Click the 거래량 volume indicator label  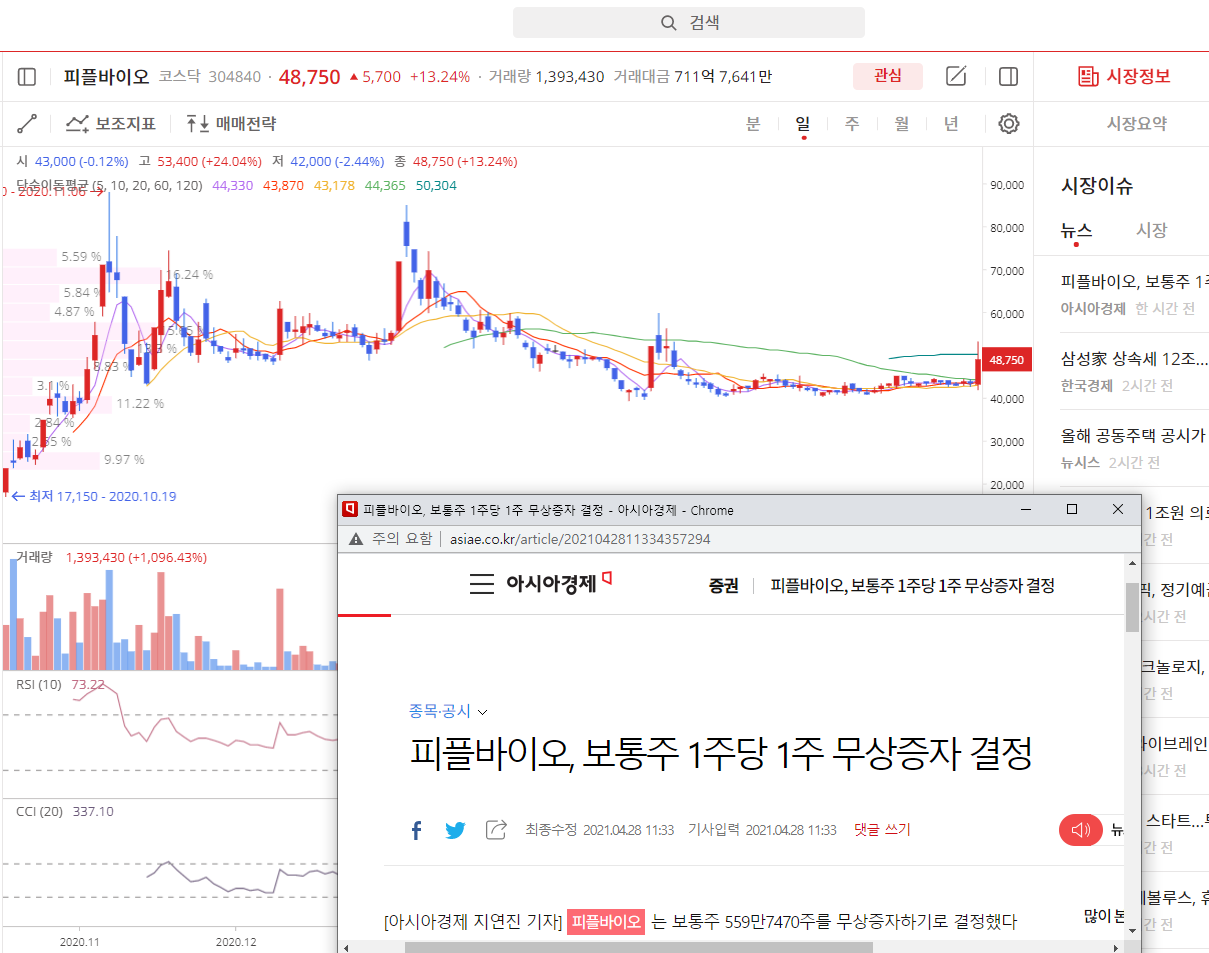click(x=33, y=557)
